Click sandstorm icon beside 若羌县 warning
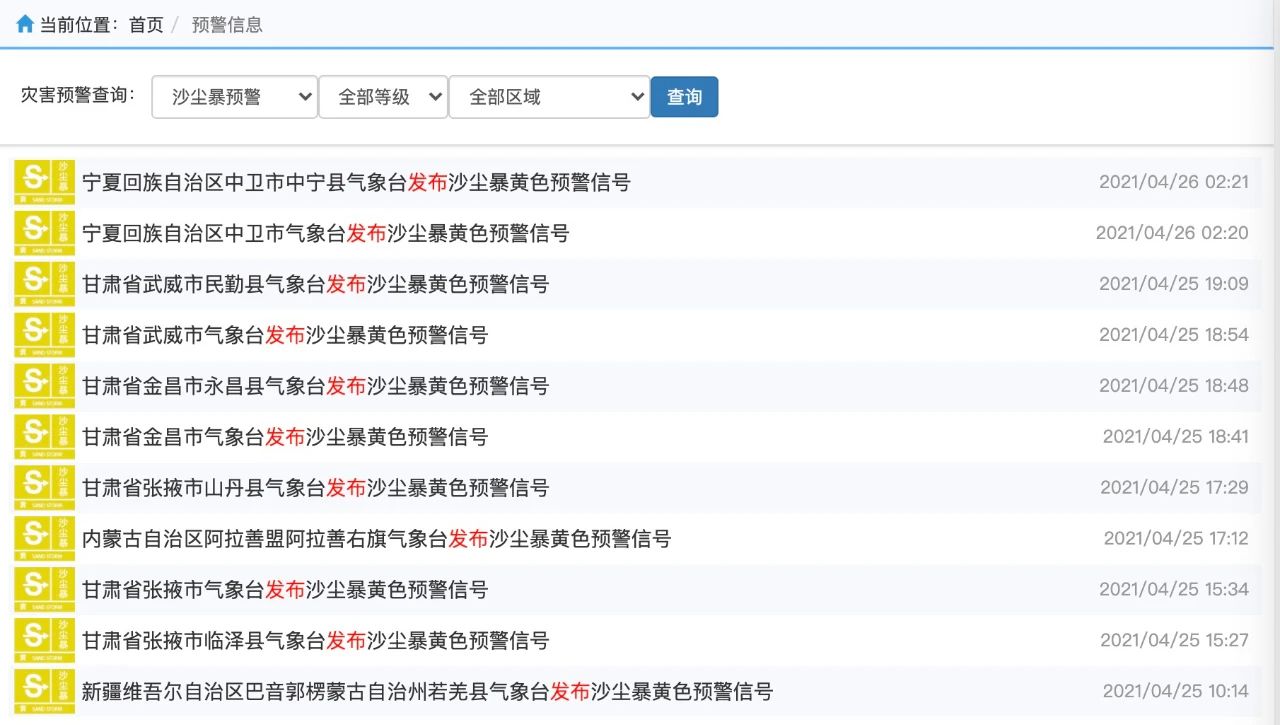This screenshot has width=1280, height=725. (x=45, y=692)
